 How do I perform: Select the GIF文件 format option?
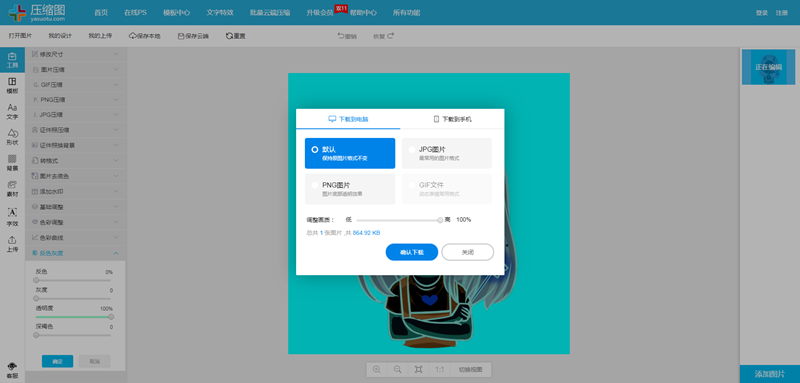(x=447, y=189)
